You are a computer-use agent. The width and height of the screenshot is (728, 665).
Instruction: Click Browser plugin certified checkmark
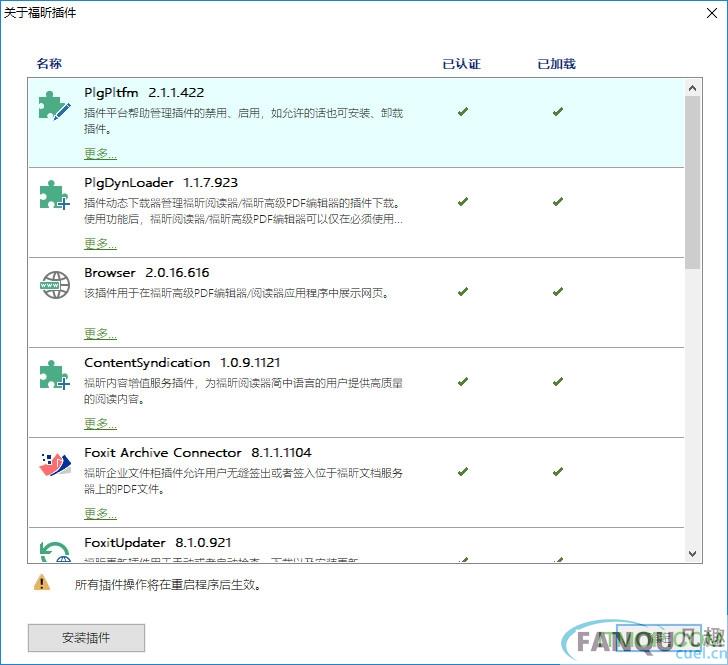[462, 292]
